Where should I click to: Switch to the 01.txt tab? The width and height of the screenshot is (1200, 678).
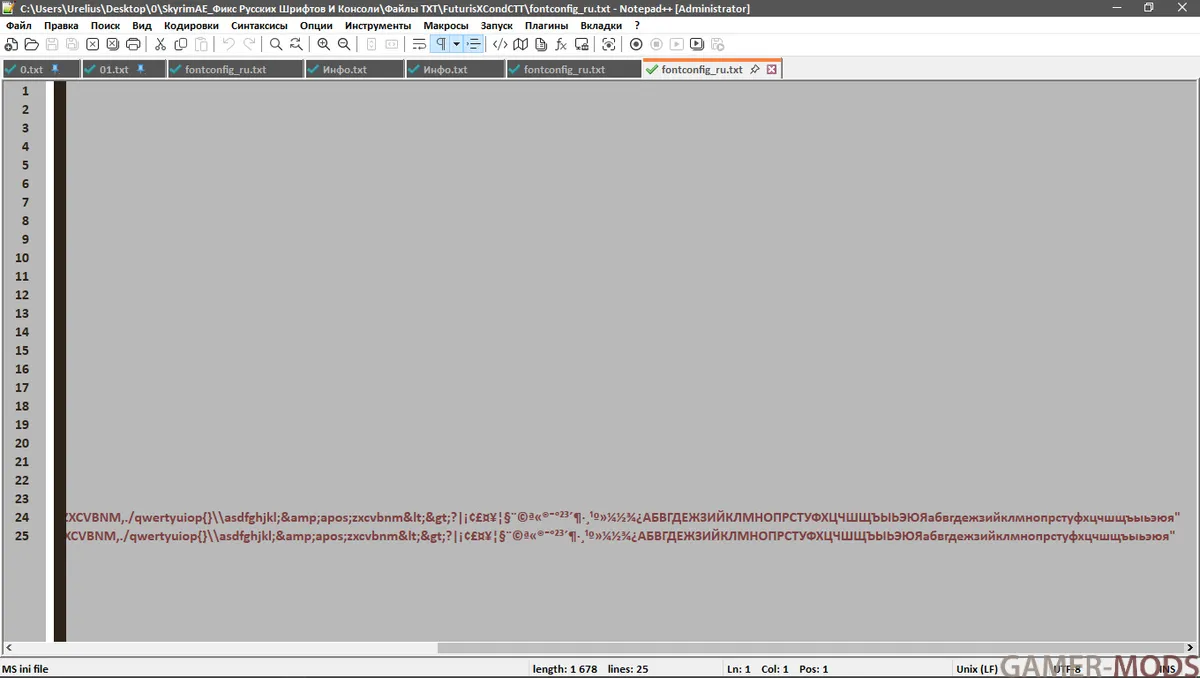click(114, 70)
